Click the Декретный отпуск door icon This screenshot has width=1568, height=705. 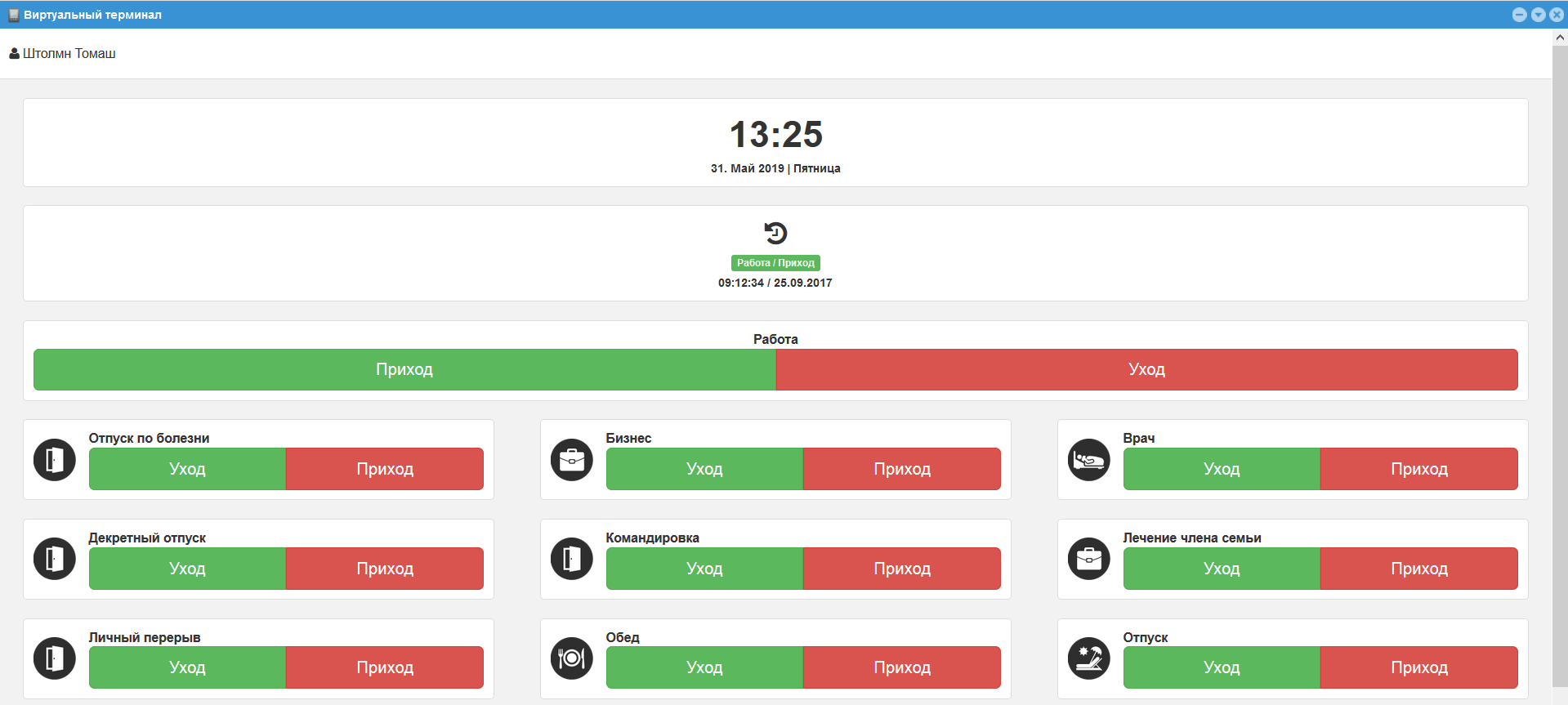[55, 559]
